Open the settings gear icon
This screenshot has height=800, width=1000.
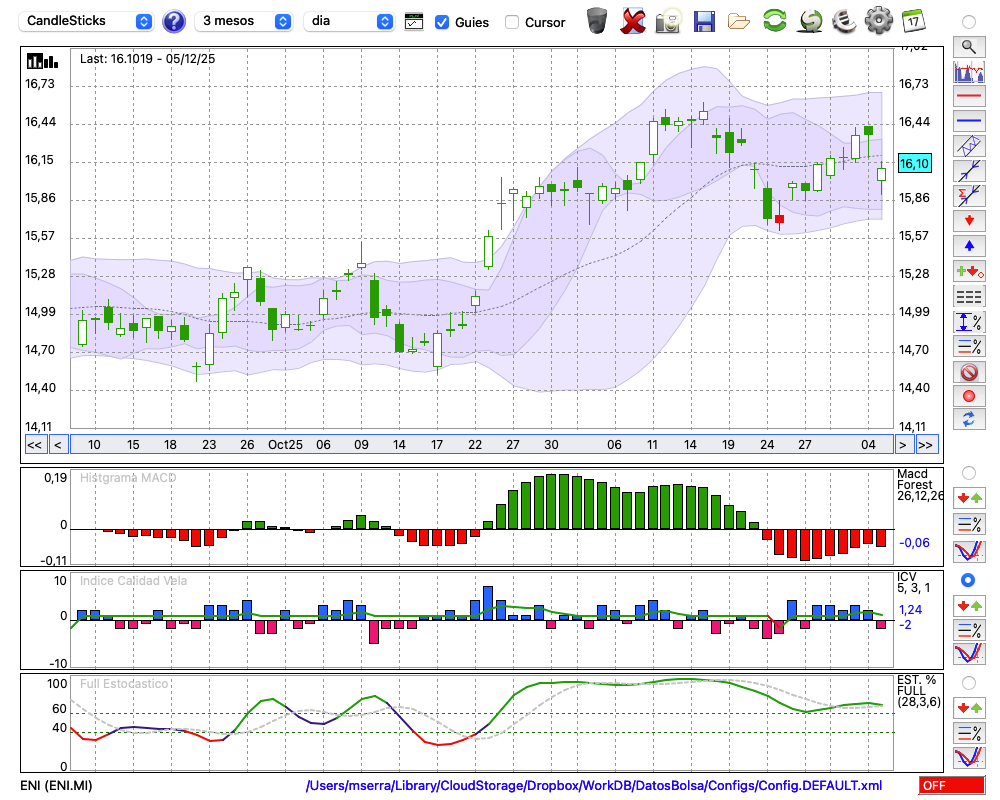(878, 20)
